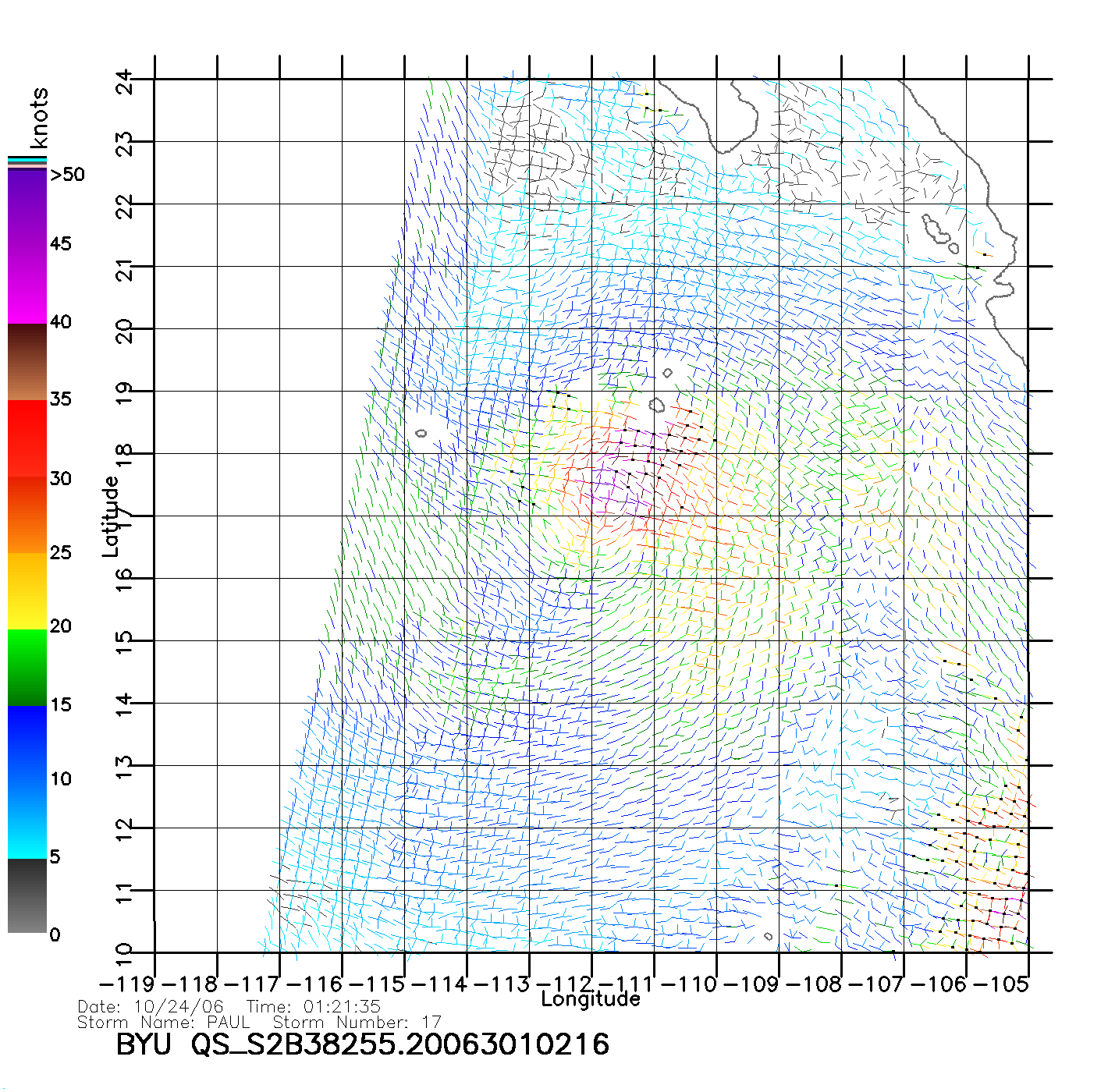Click the 24 latitude tick label
Screen dimensions: 1108x1092
point(125,82)
